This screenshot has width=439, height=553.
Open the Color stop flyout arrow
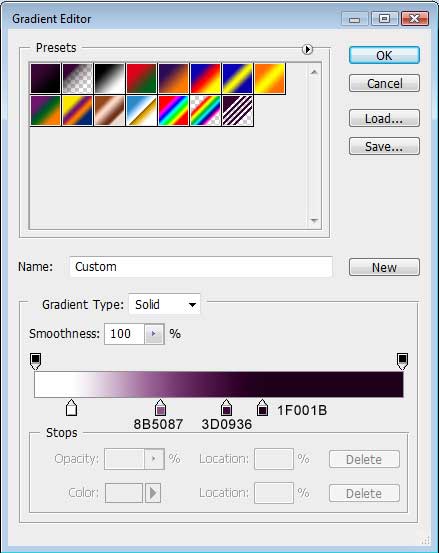pyautogui.click(x=153, y=493)
